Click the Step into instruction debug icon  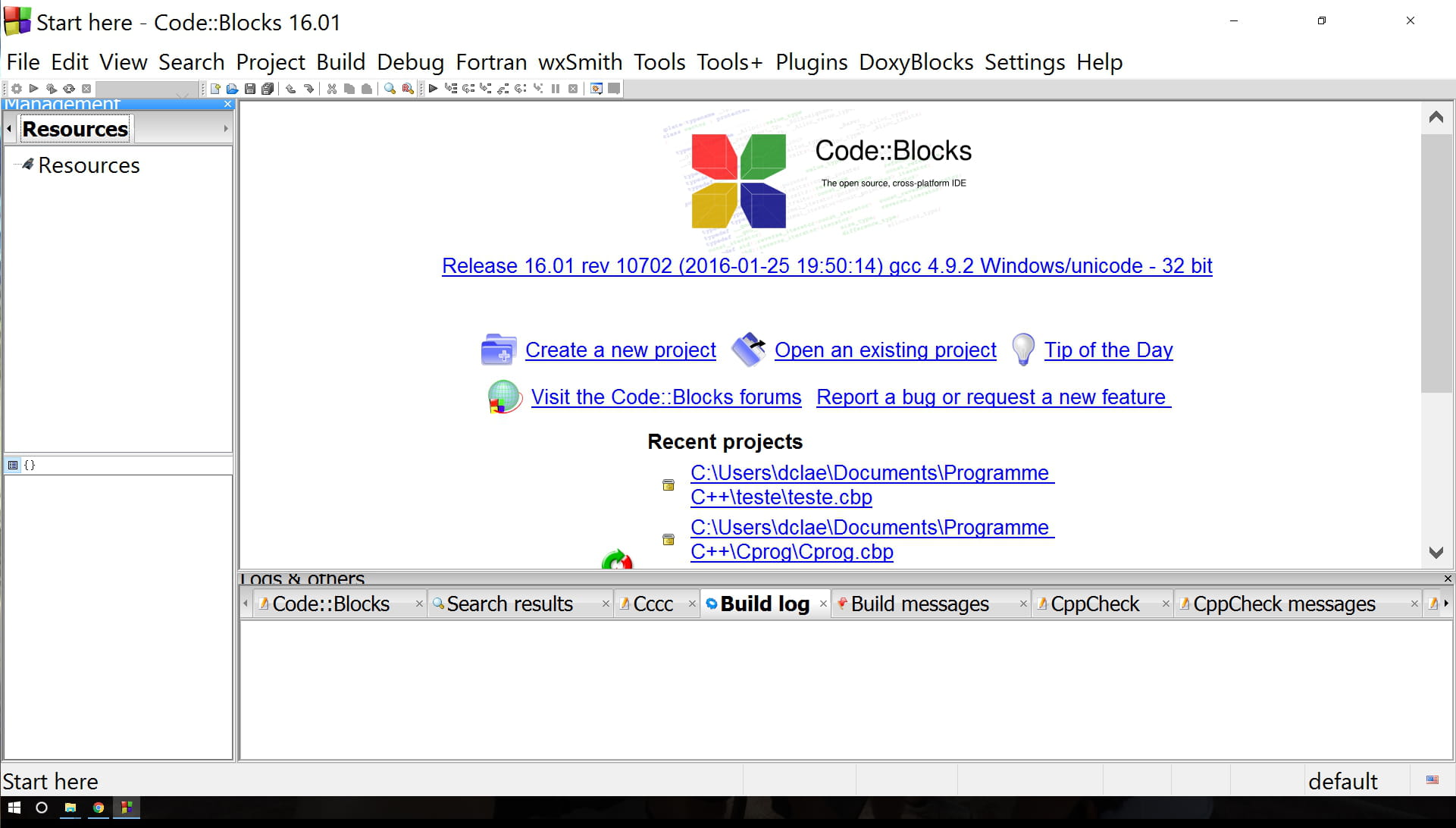[x=538, y=89]
